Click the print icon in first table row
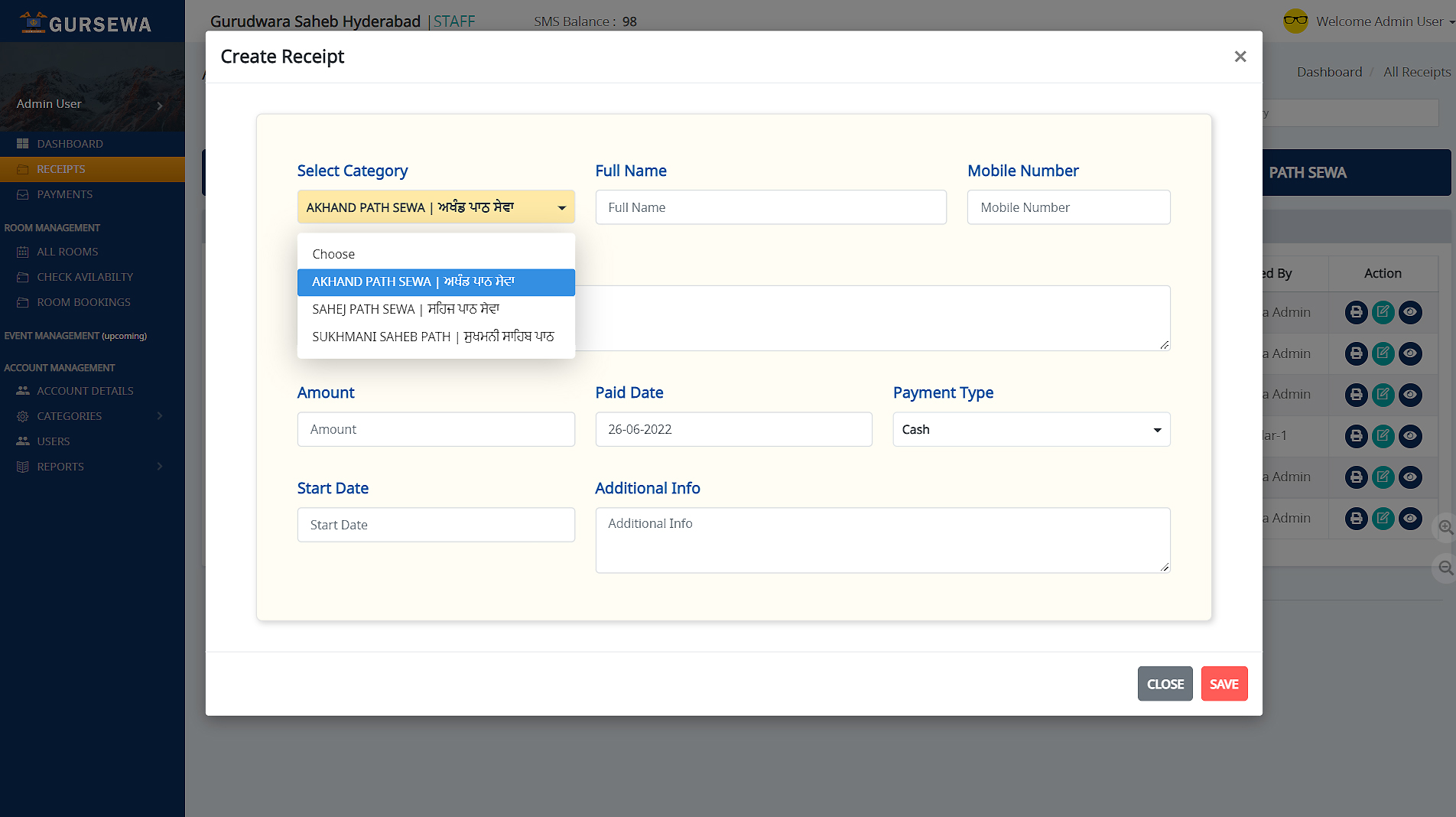 (1356, 312)
